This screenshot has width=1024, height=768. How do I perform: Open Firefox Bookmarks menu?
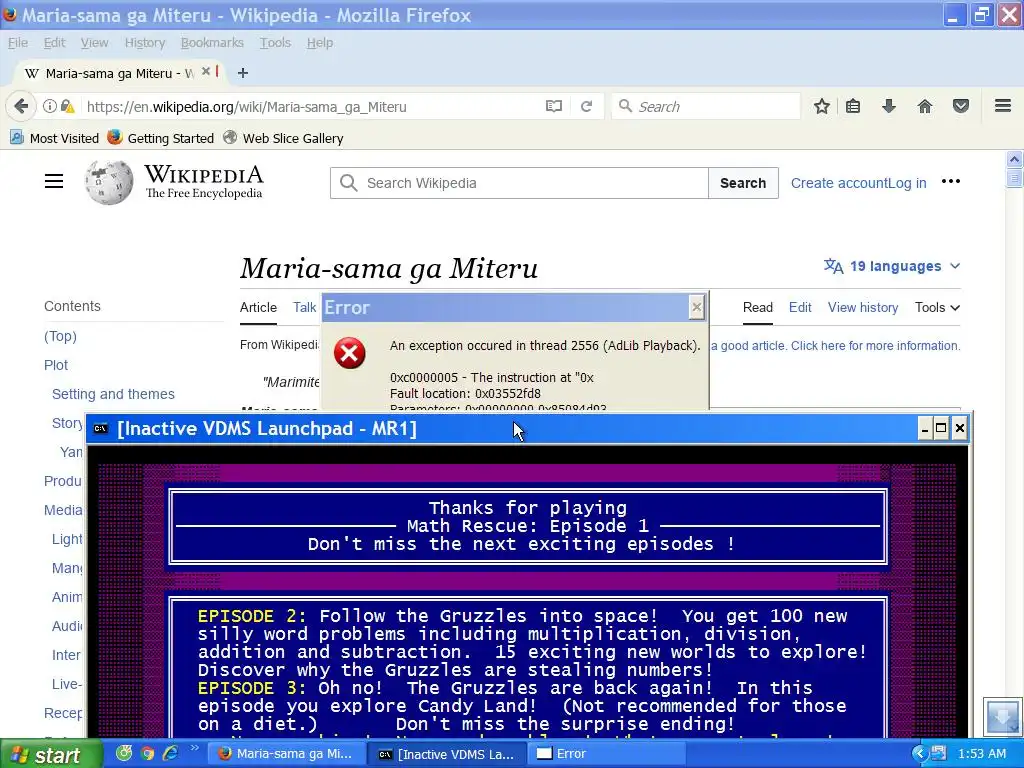tap(212, 42)
